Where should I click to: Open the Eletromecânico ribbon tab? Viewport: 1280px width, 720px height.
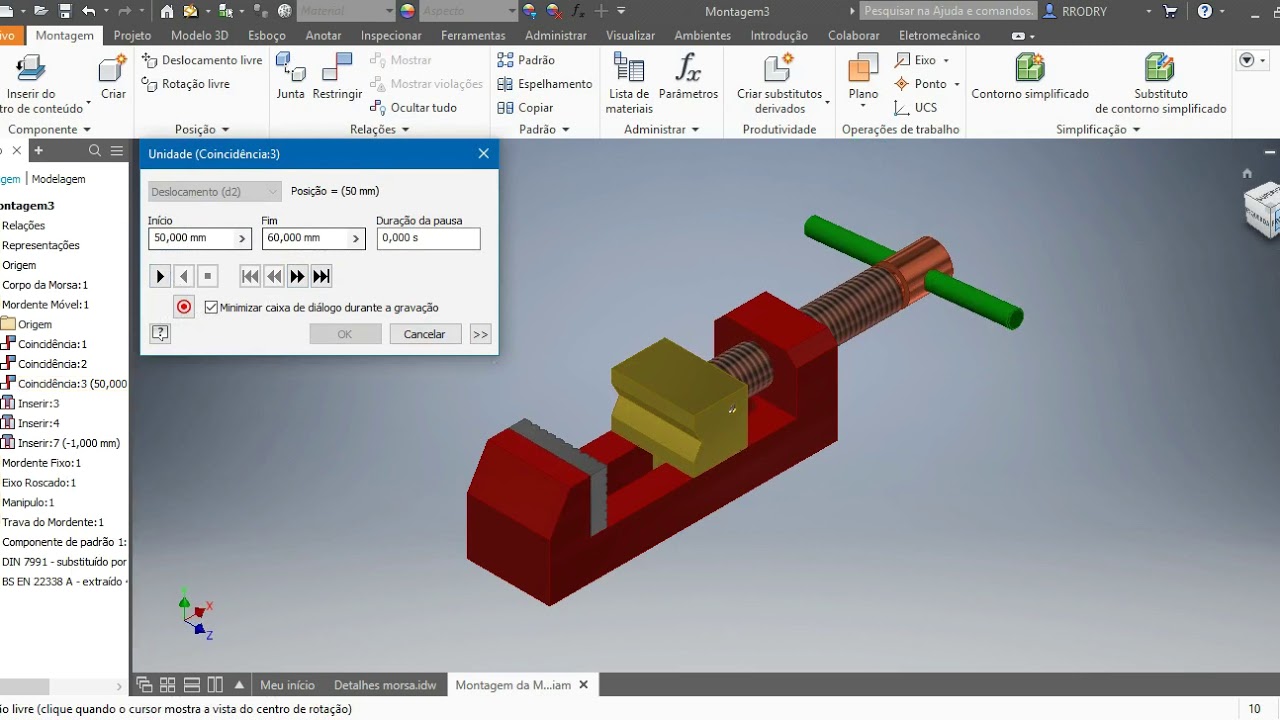(940, 35)
